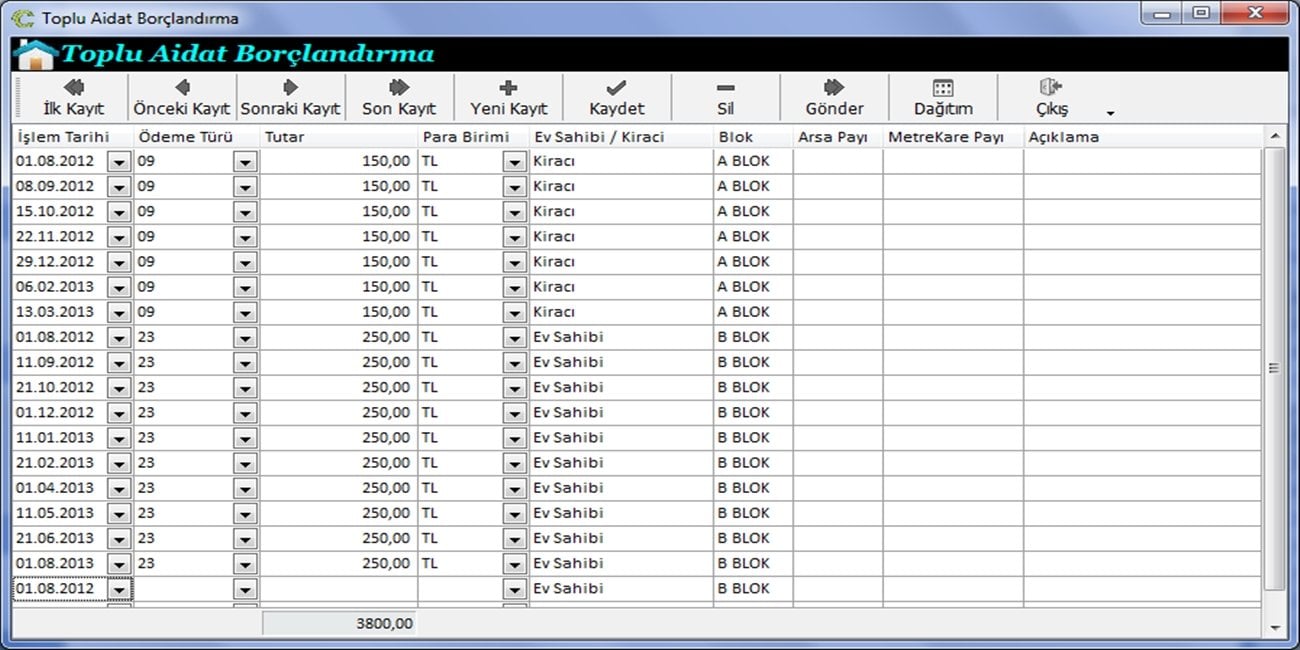Open Ödeme Türü dropdown in the 08.09.2012 row

click(245, 187)
